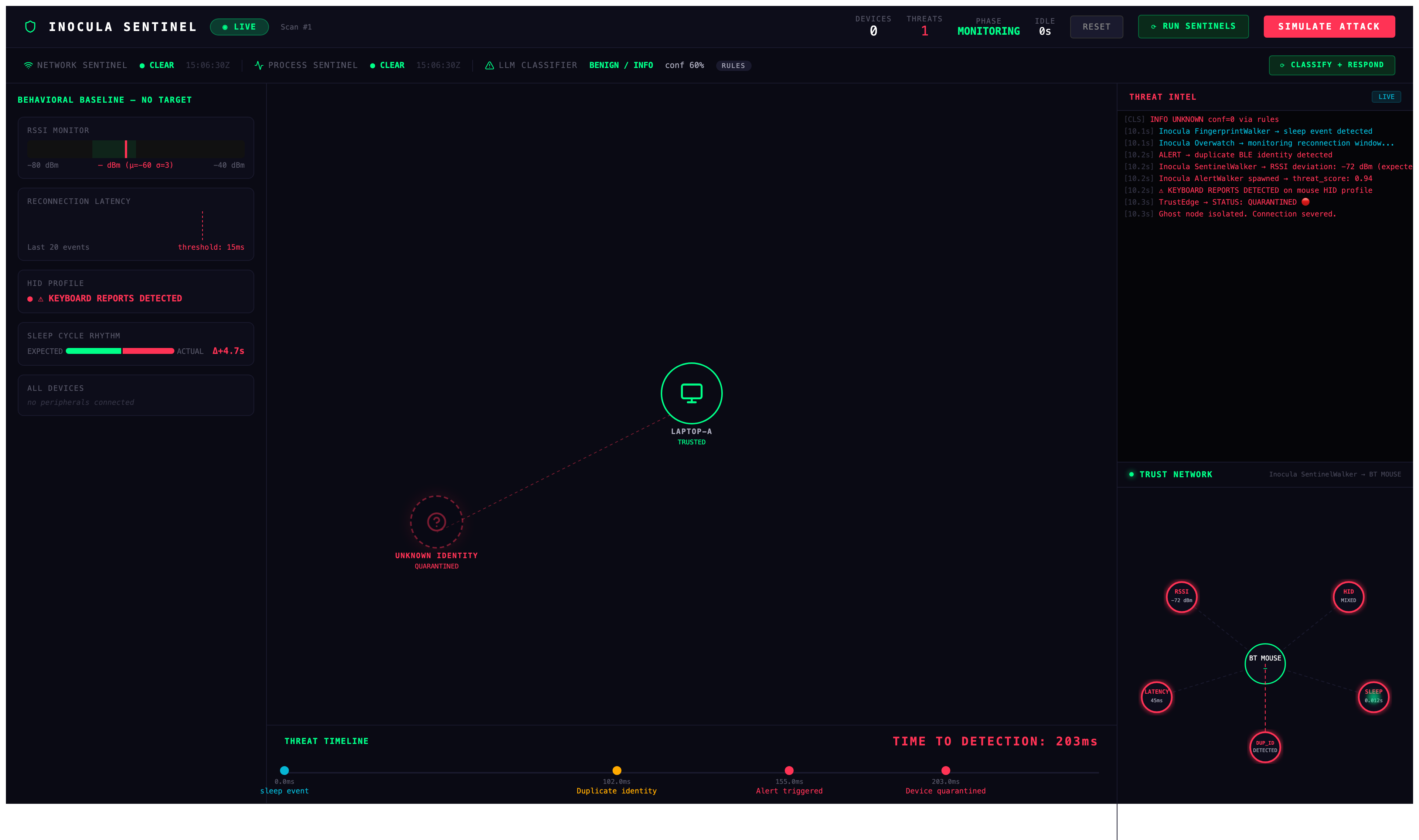Click the LLM Classifier warning triangle icon
The height and width of the screenshot is (840, 1419).
(489, 66)
